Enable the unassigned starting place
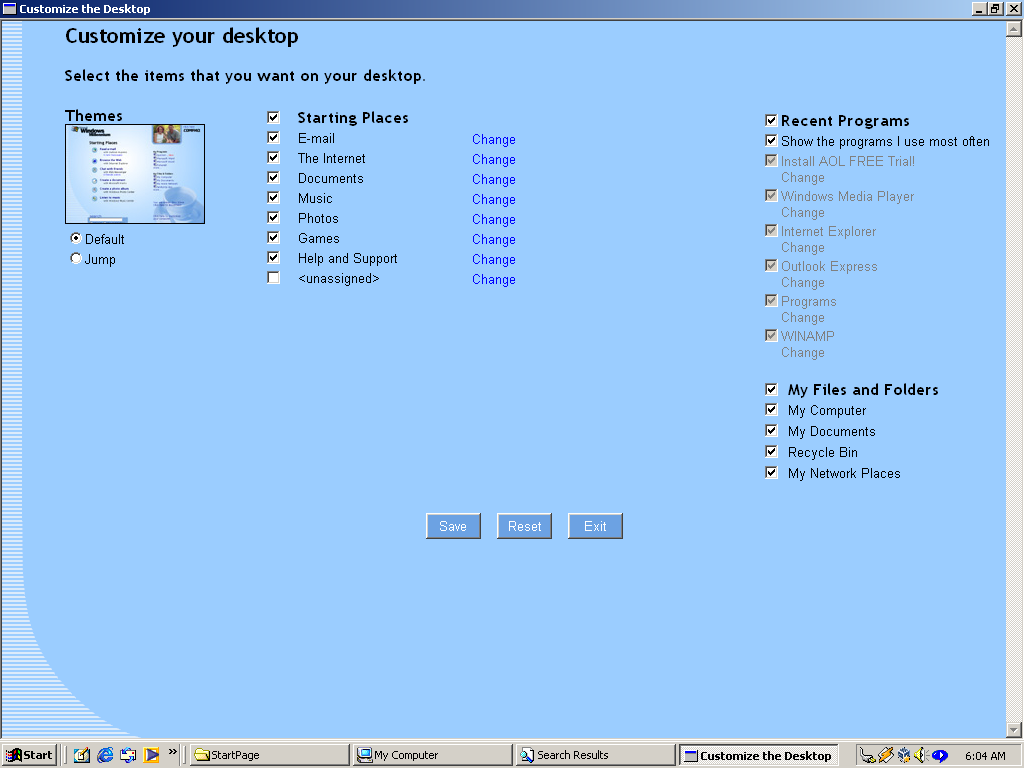Screen dimensions: 1024x768 pos(273,277)
